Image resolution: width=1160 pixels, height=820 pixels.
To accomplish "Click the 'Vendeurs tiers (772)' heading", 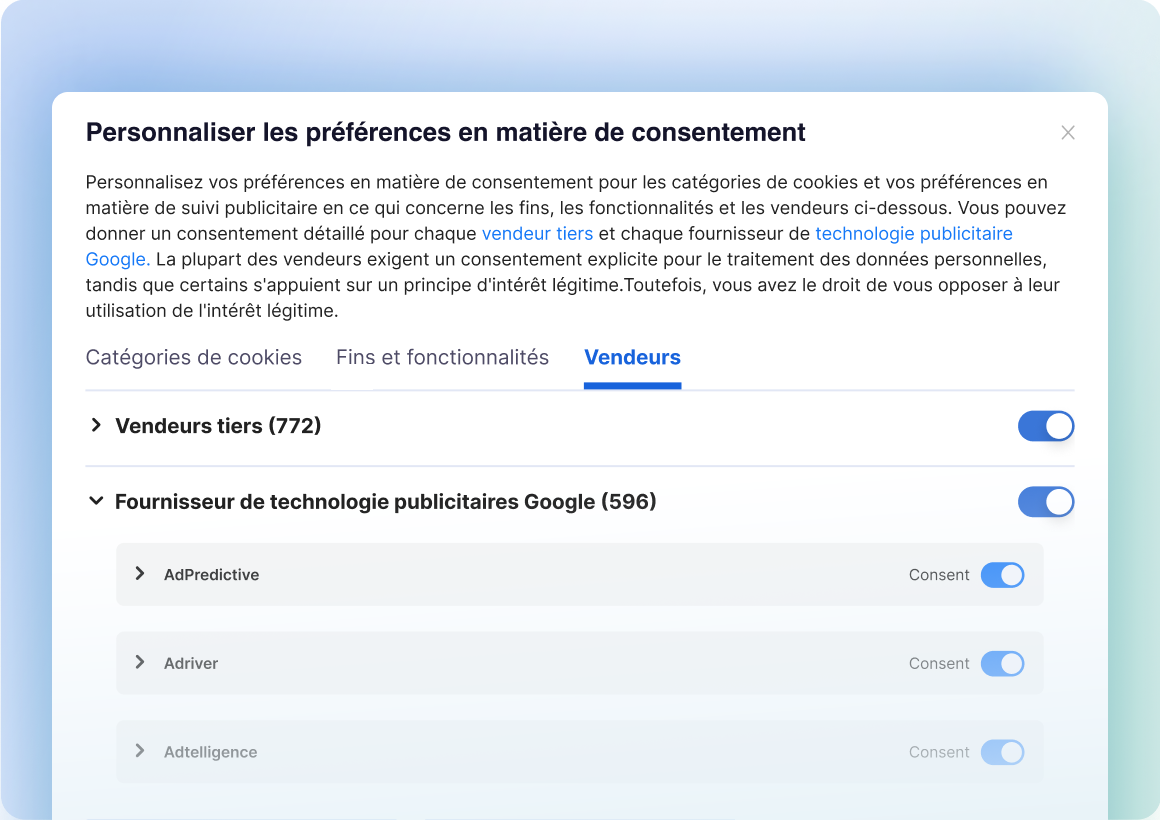I will (x=218, y=426).
